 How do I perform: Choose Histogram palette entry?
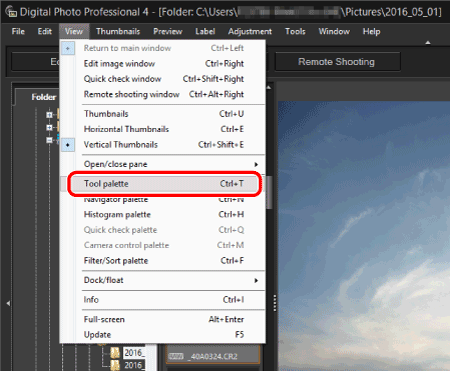[163, 214]
